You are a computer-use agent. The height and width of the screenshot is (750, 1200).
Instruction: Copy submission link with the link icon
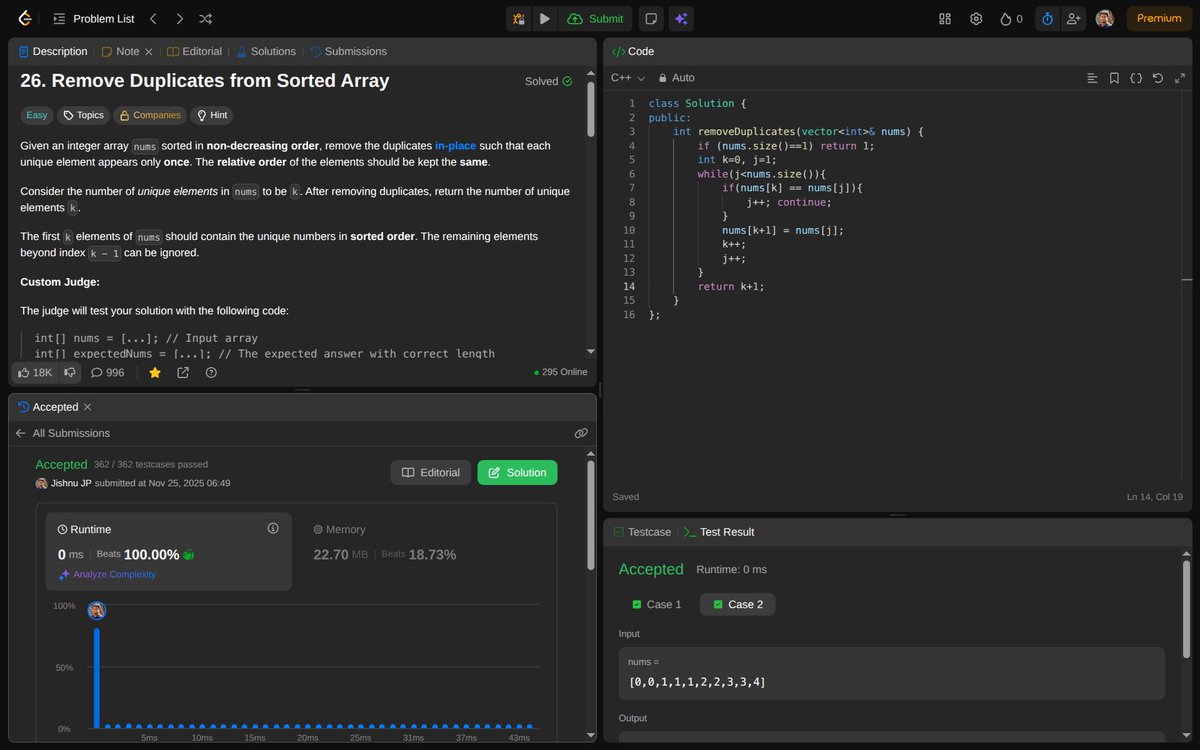pos(581,433)
